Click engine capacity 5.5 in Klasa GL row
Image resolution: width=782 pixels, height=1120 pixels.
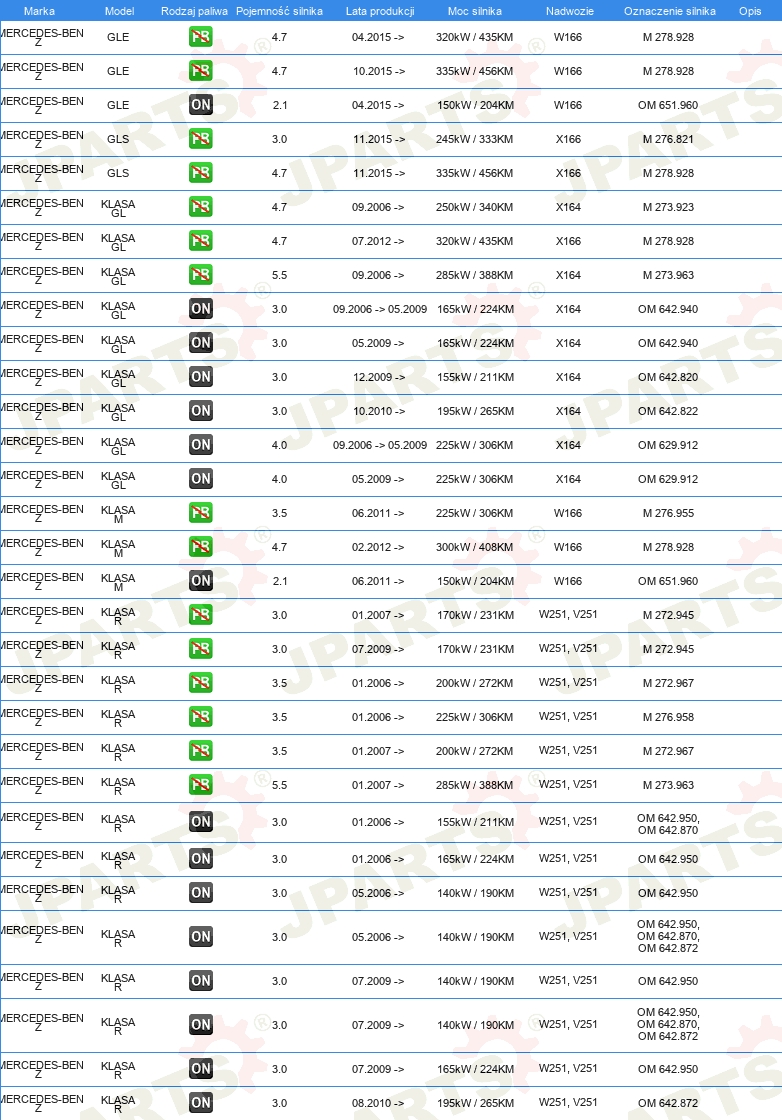[279, 275]
